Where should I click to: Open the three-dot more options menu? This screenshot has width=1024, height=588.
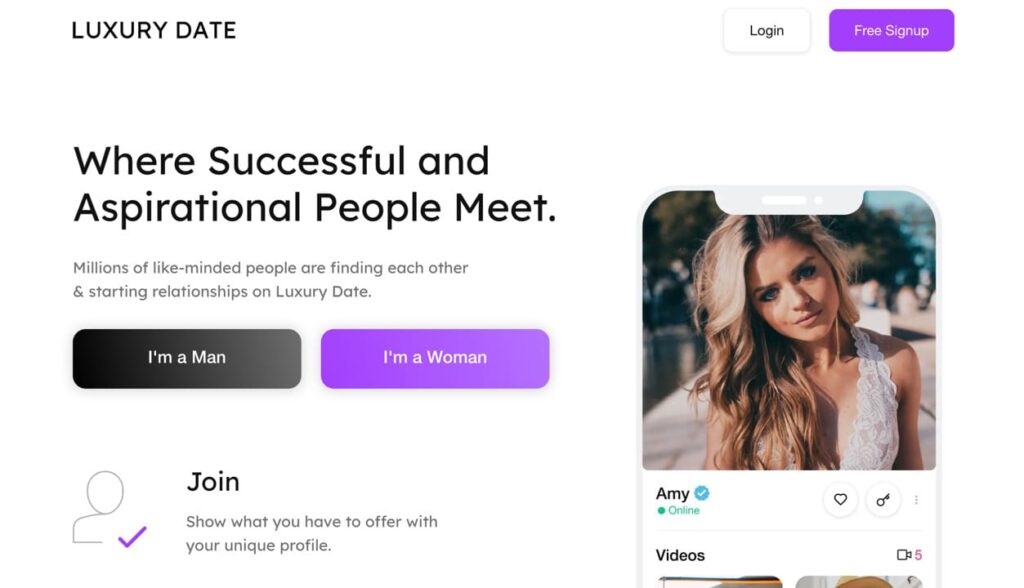click(x=917, y=500)
